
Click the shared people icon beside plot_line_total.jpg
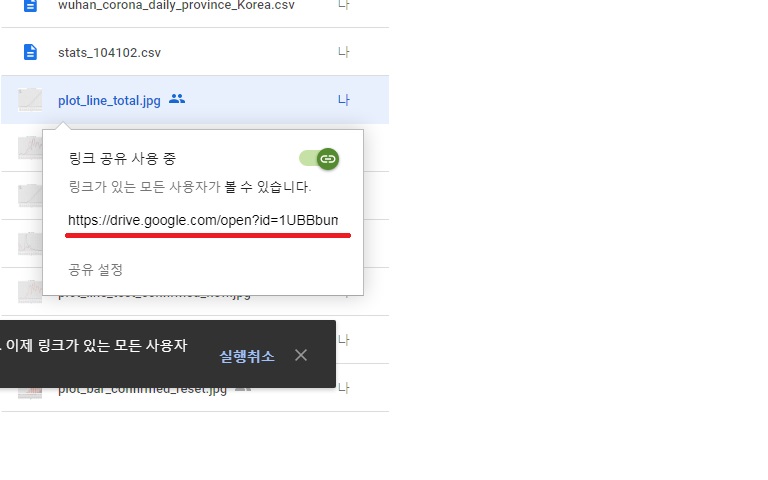pyautogui.click(x=177, y=99)
